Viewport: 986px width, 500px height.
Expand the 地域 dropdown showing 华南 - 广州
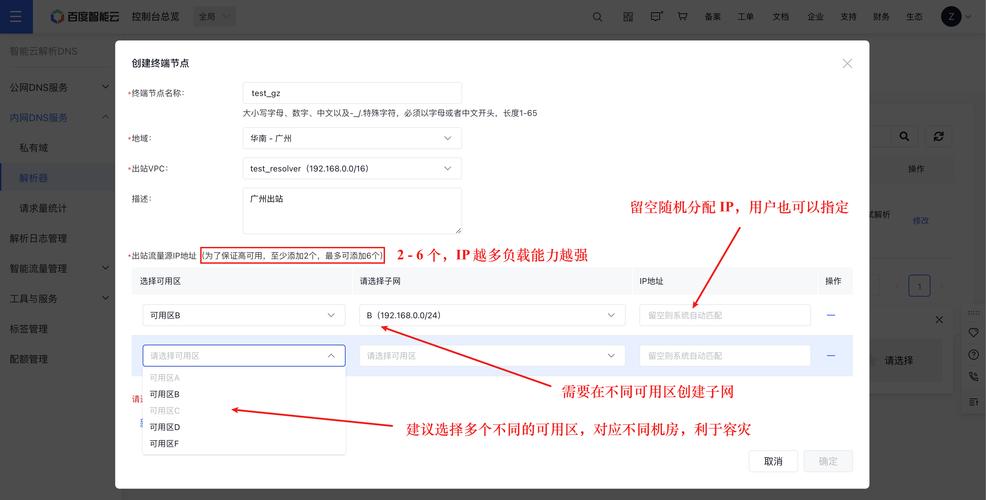click(352, 138)
